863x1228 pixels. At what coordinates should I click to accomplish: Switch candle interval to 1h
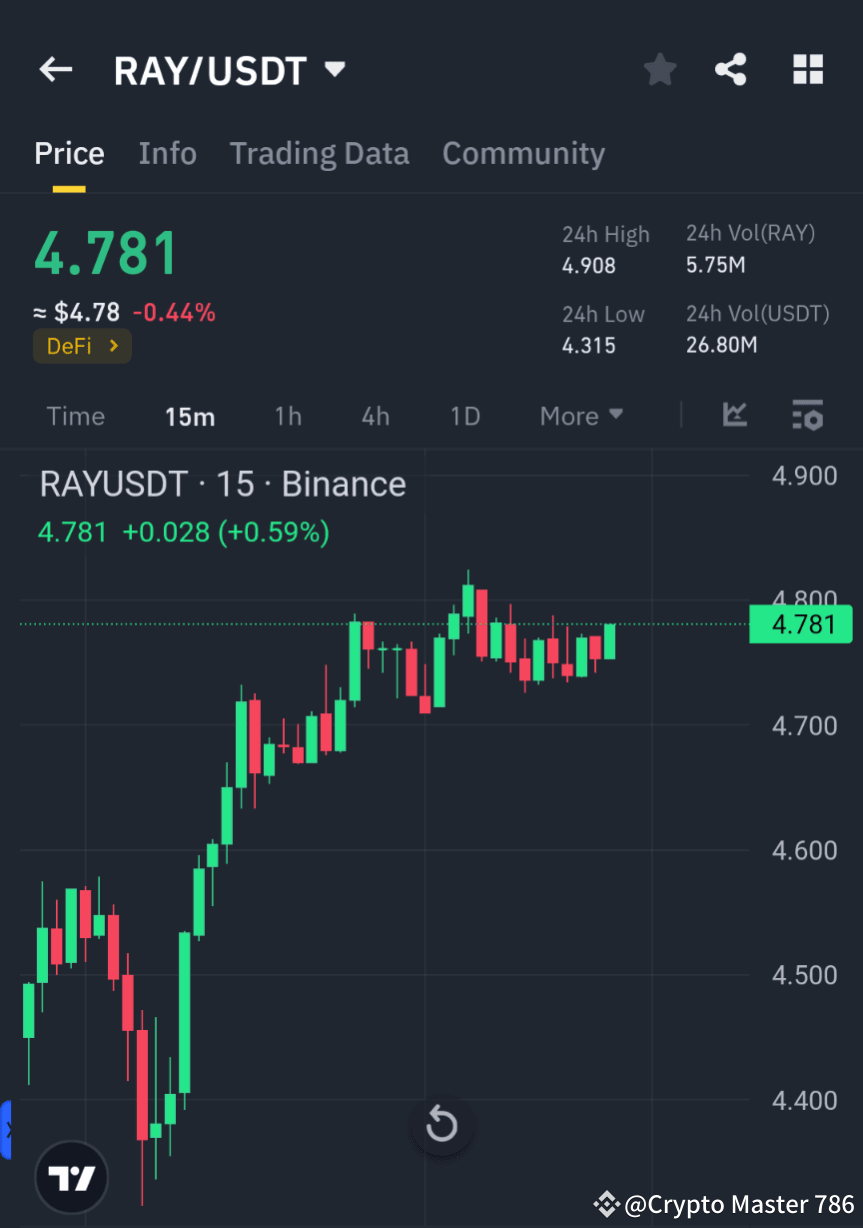(x=287, y=415)
